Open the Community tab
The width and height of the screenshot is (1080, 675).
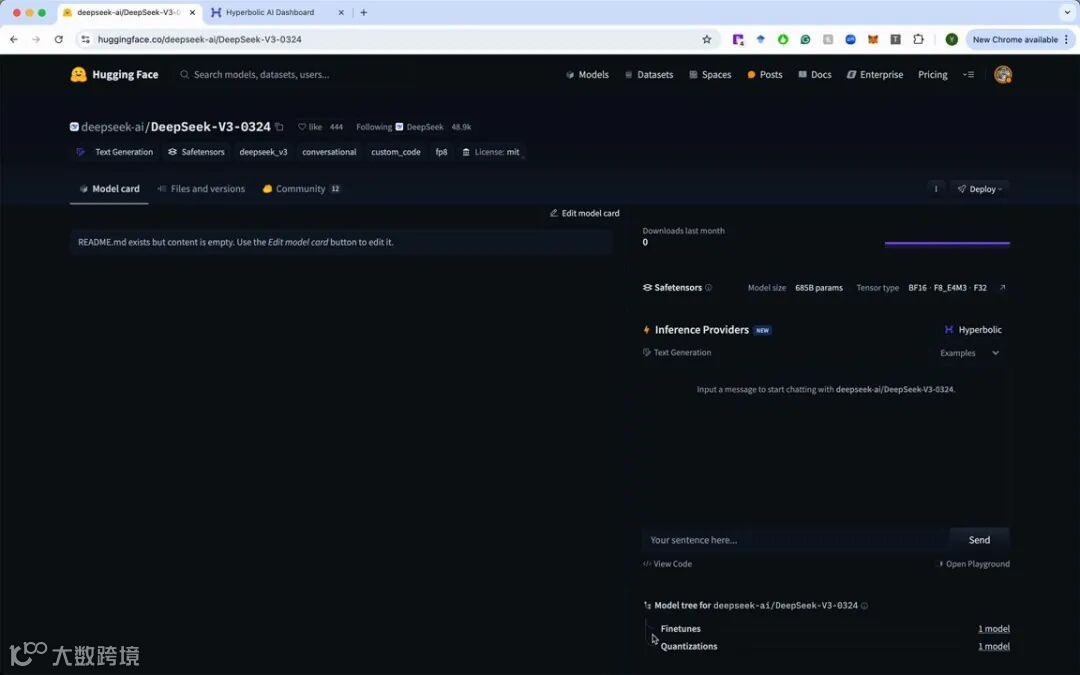coord(301,189)
